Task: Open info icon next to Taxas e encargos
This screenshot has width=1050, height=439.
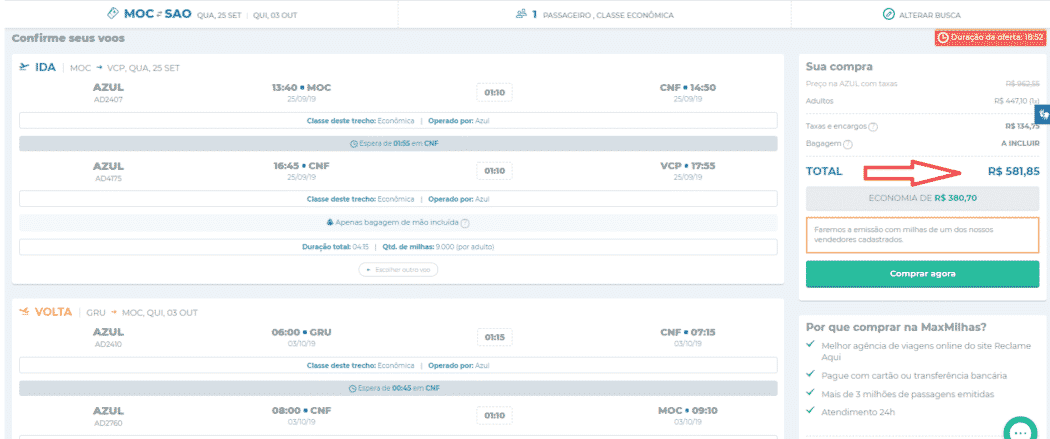Action: tap(873, 126)
